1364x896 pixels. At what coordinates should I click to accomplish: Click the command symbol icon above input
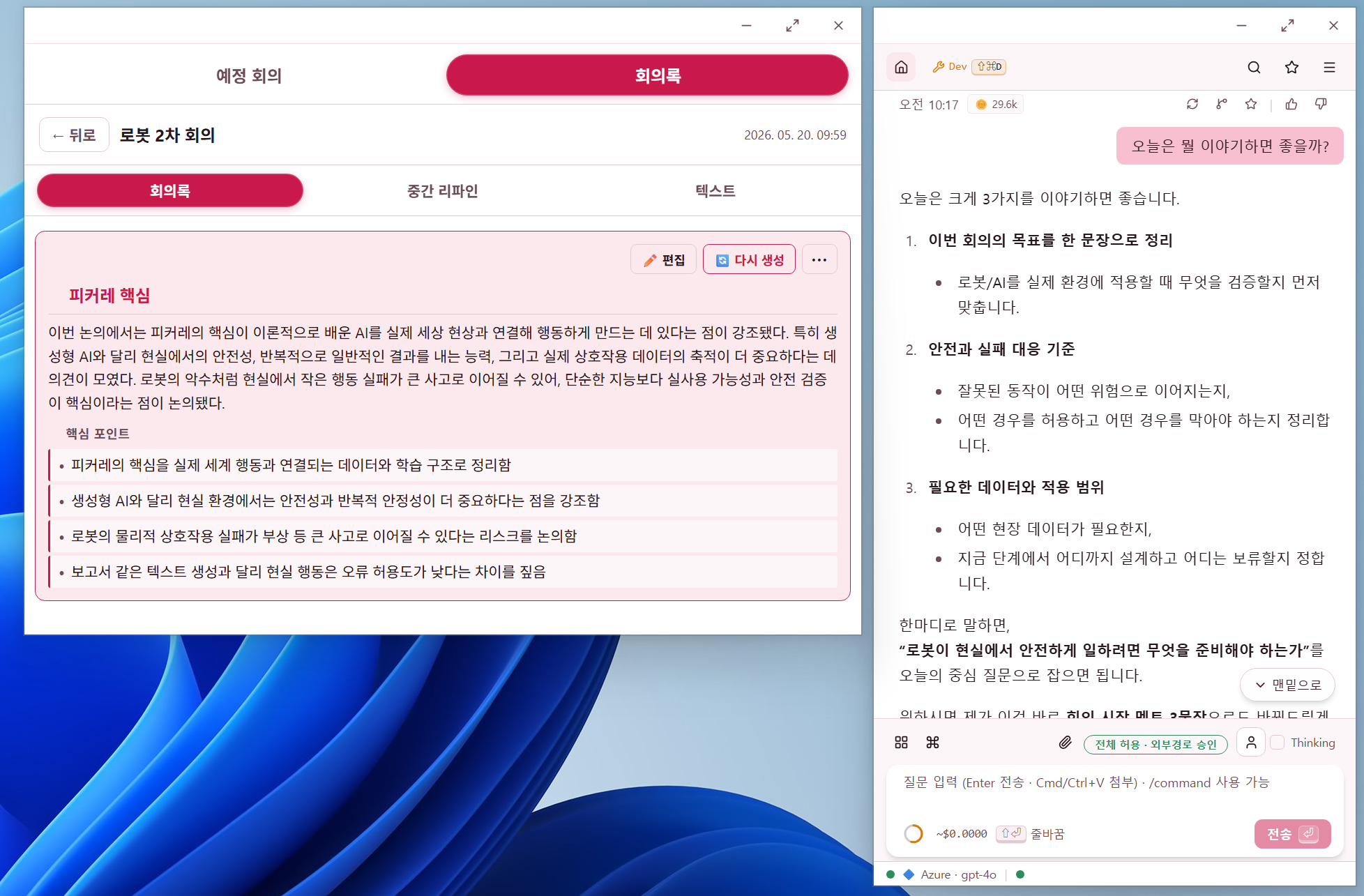point(932,743)
